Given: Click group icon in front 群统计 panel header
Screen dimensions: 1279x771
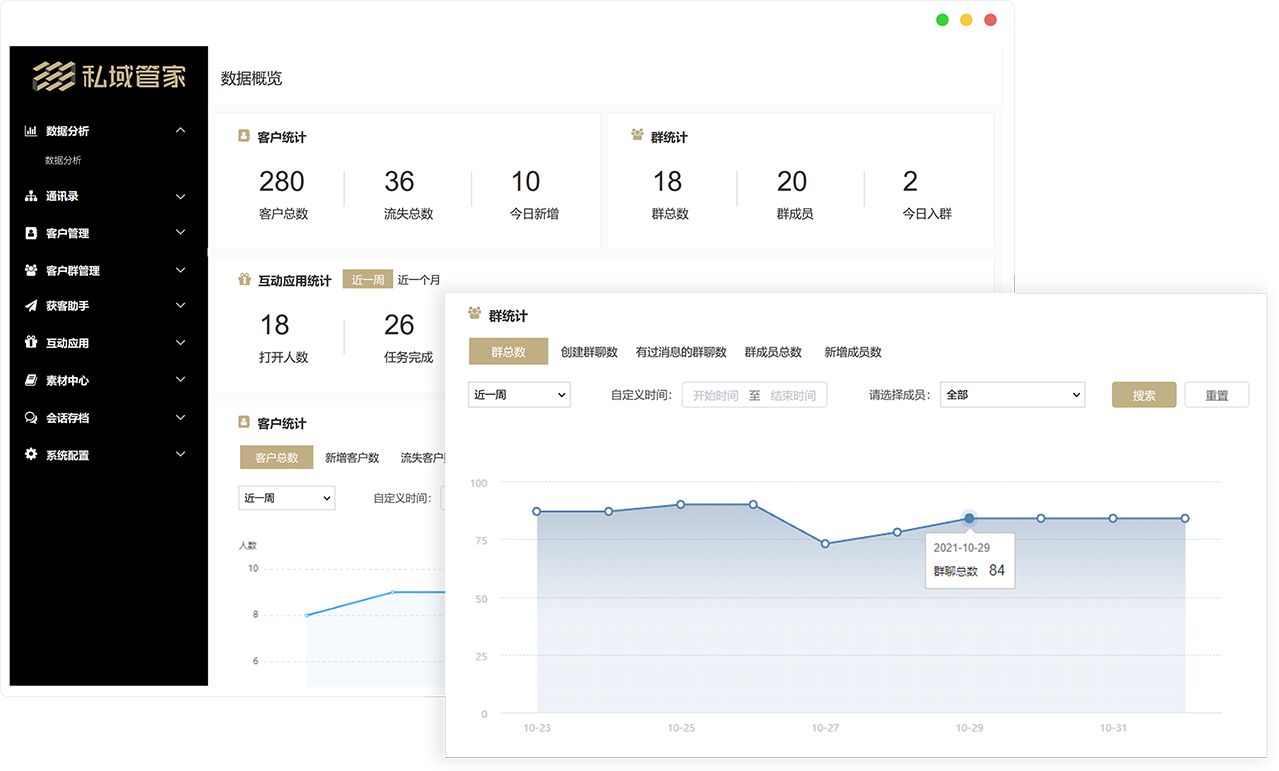Looking at the screenshot, I should (x=475, y=313).
